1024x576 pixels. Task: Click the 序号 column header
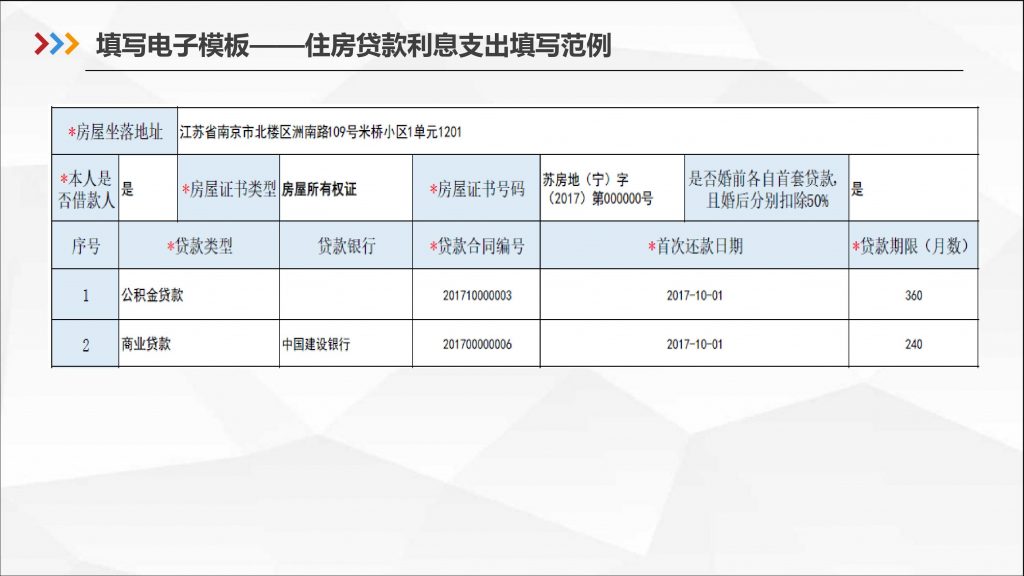point(85,246)
